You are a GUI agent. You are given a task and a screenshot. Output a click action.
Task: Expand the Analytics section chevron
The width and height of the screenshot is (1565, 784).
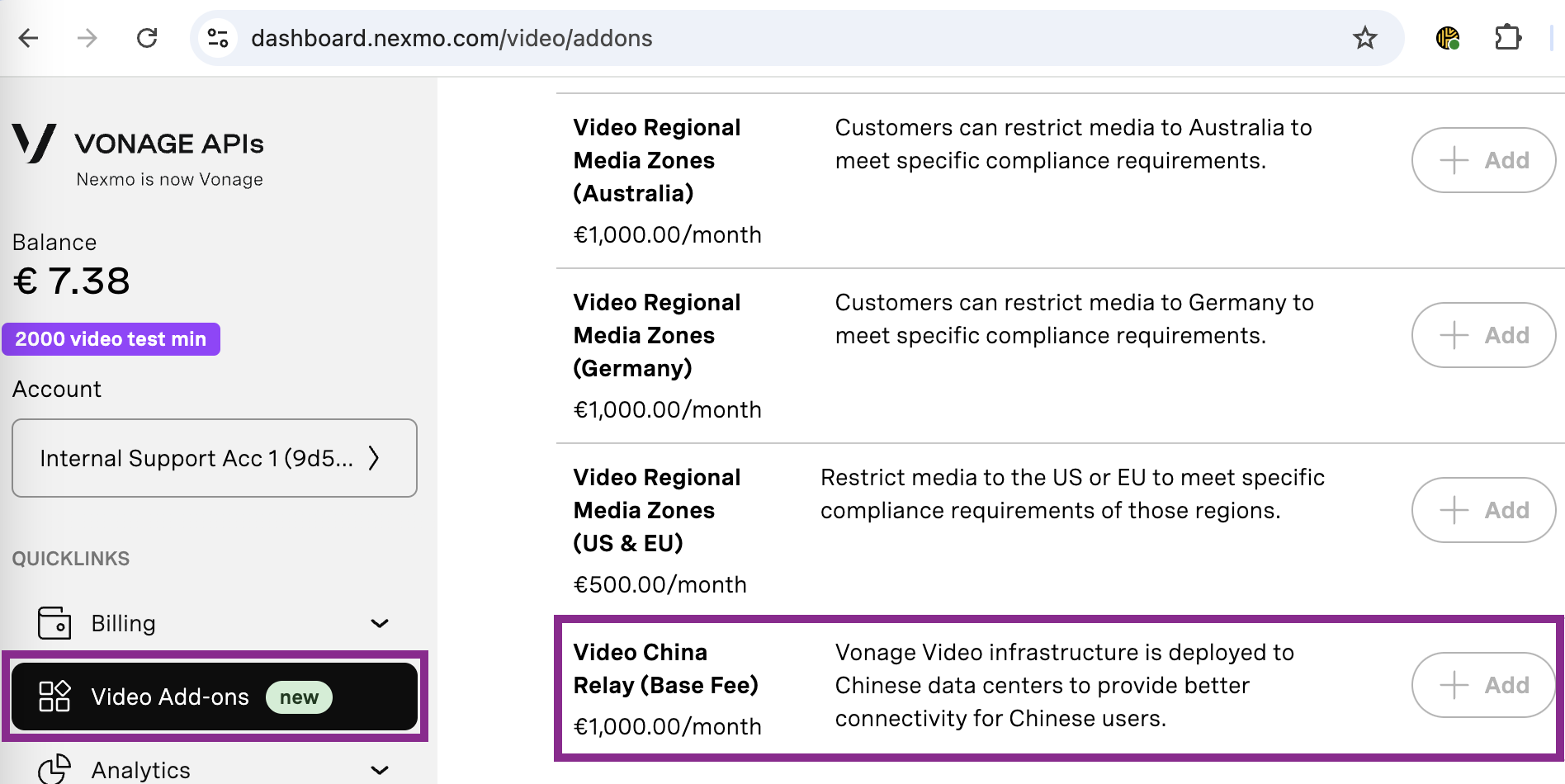click(x=380, y=770)
